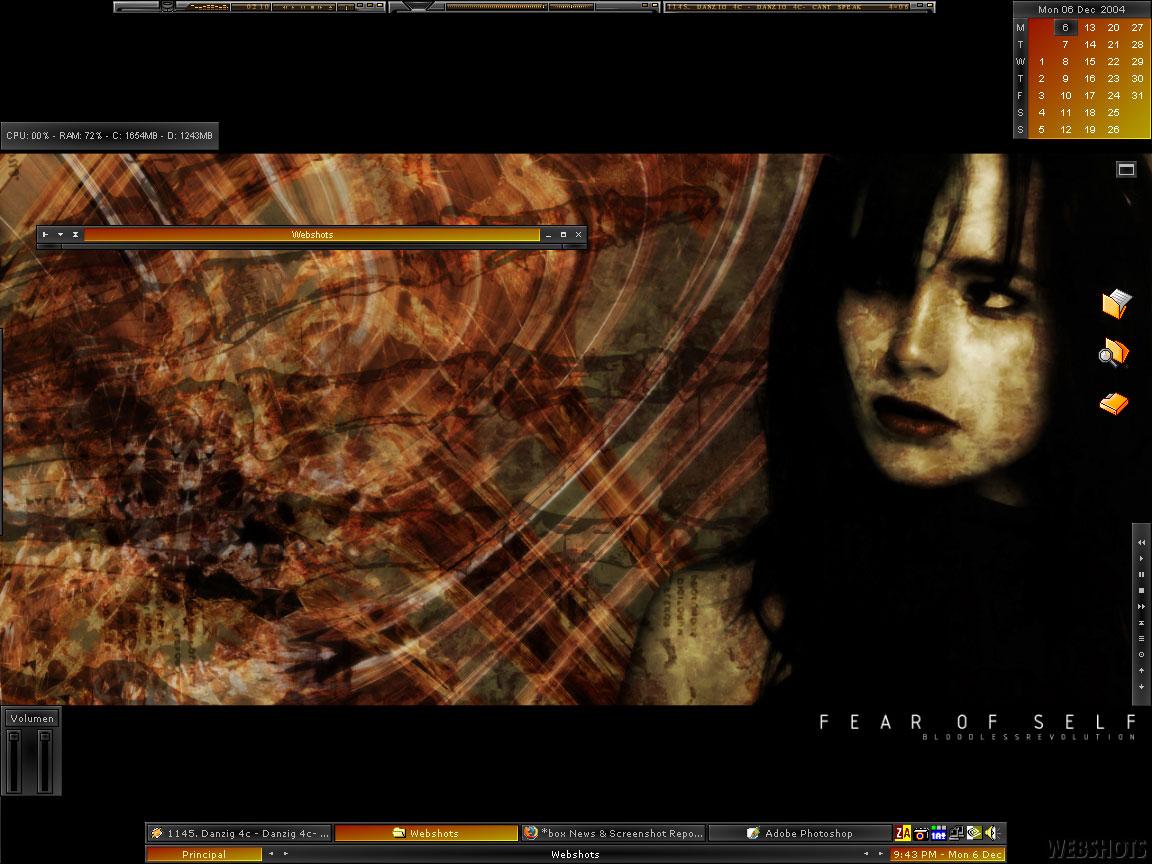Image resolution: width=1152 pixels, height=864 pixels.
Task: Adjust the left Volumen slider
Action: pos(14,762)
